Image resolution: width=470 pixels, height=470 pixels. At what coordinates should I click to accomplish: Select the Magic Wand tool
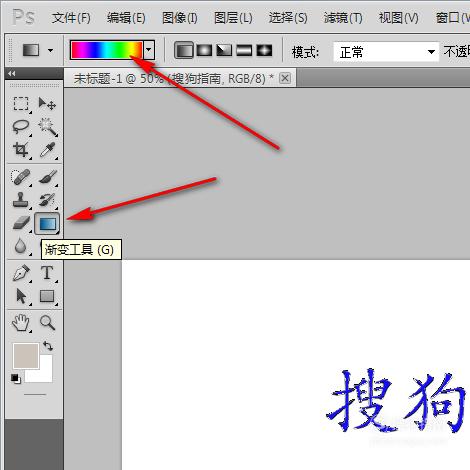(x=47, y=127)
